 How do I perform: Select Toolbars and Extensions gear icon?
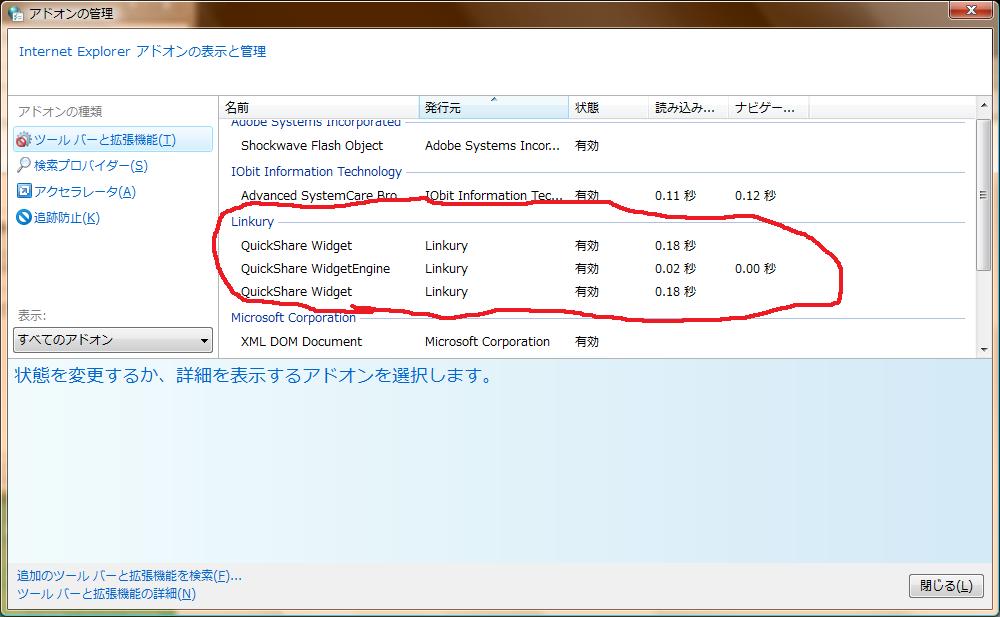coord(24,140)
